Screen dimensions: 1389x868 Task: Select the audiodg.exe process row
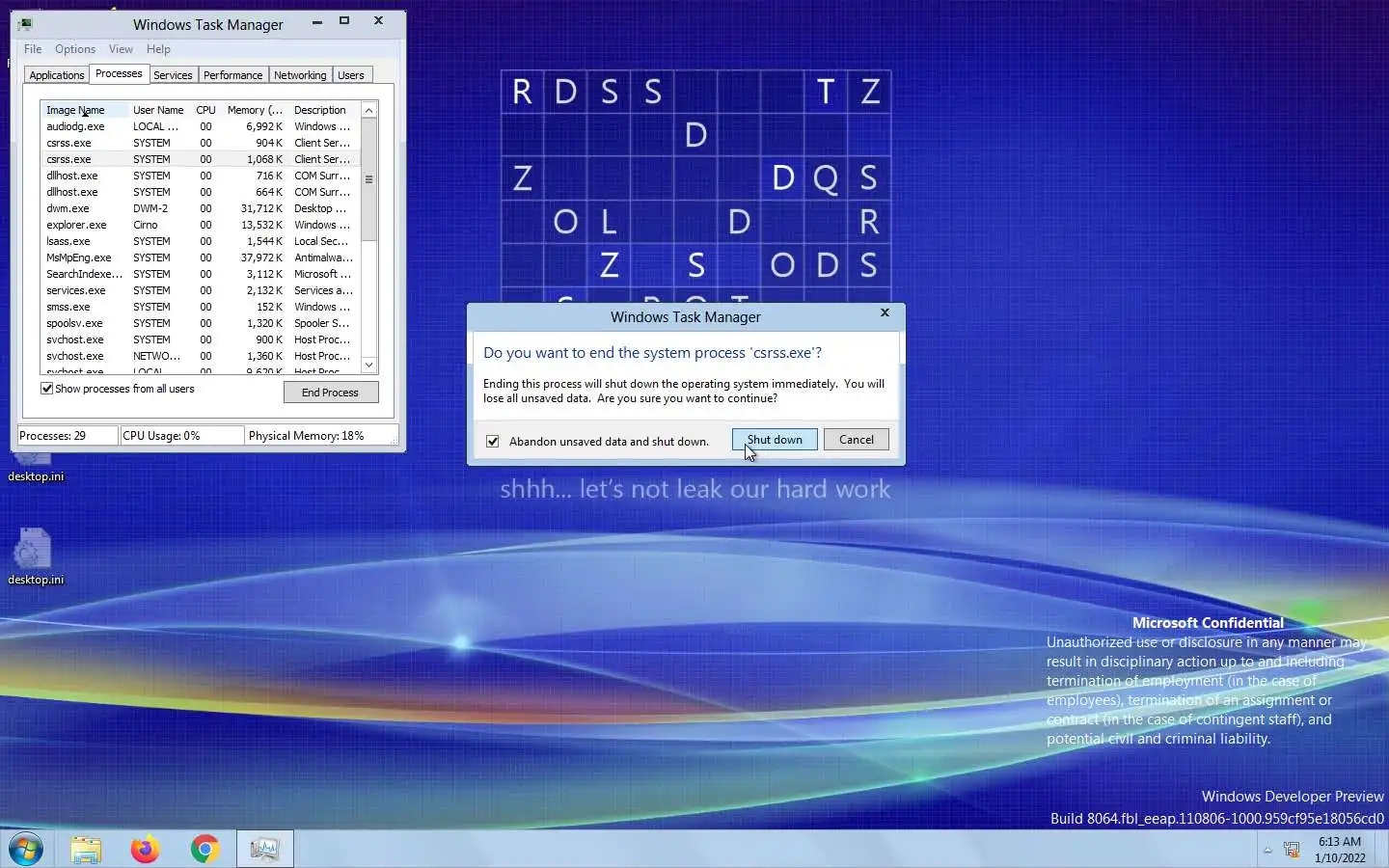(x=201, y=126)
